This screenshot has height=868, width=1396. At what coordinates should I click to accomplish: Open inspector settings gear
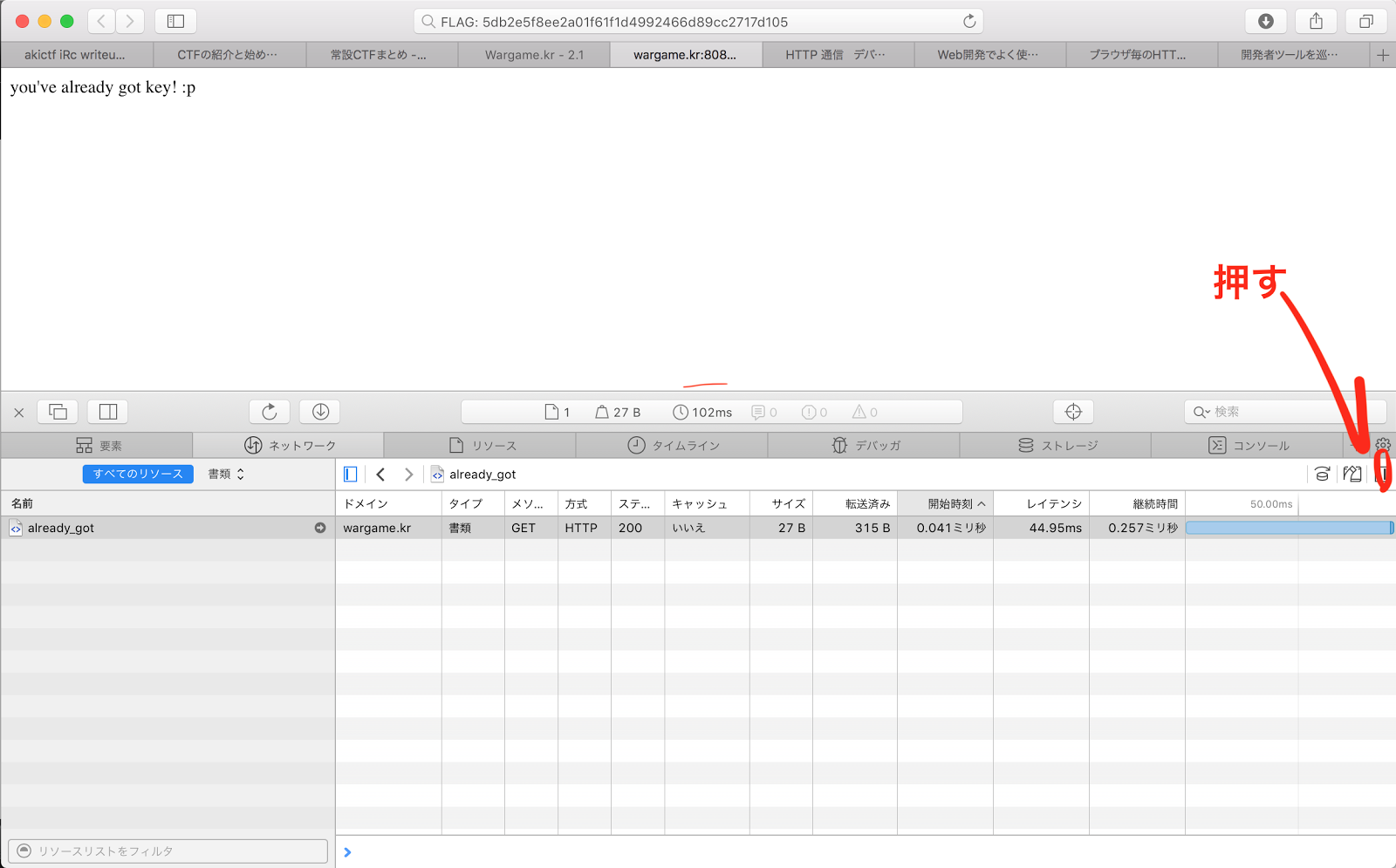(x=1383, y=445)
